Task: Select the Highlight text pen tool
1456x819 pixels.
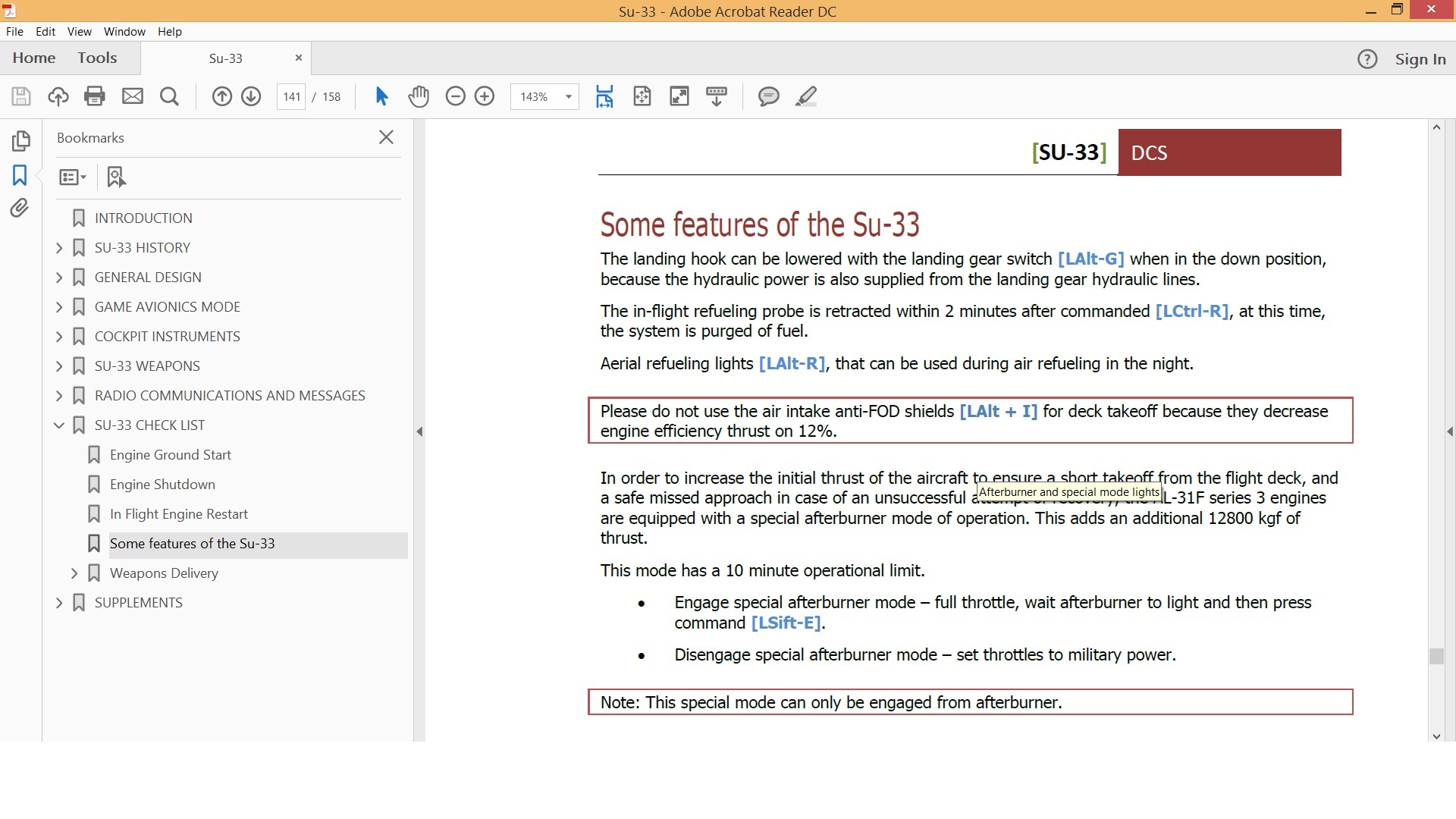Action: pos(806,96)
